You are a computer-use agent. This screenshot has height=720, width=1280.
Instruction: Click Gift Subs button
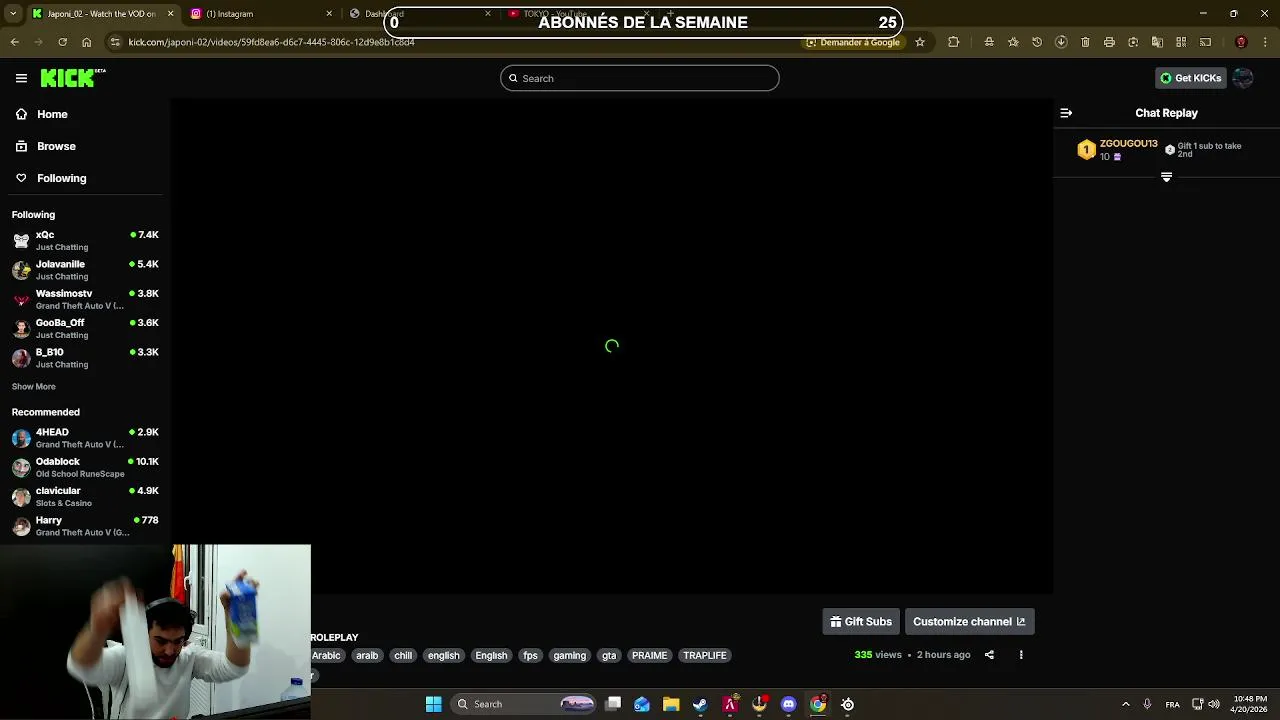(x=861, y=622)
